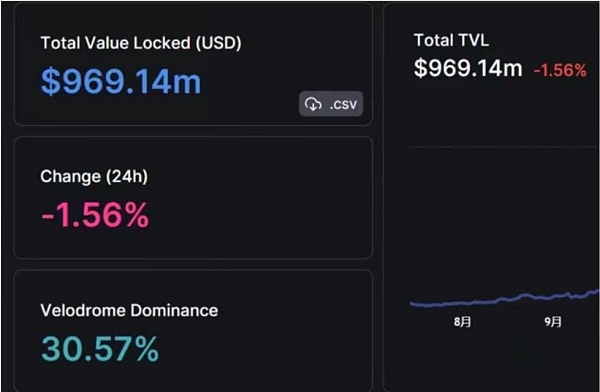Click the white $969.14m chart value
The image size is (600, 392).
coord(468,69)
